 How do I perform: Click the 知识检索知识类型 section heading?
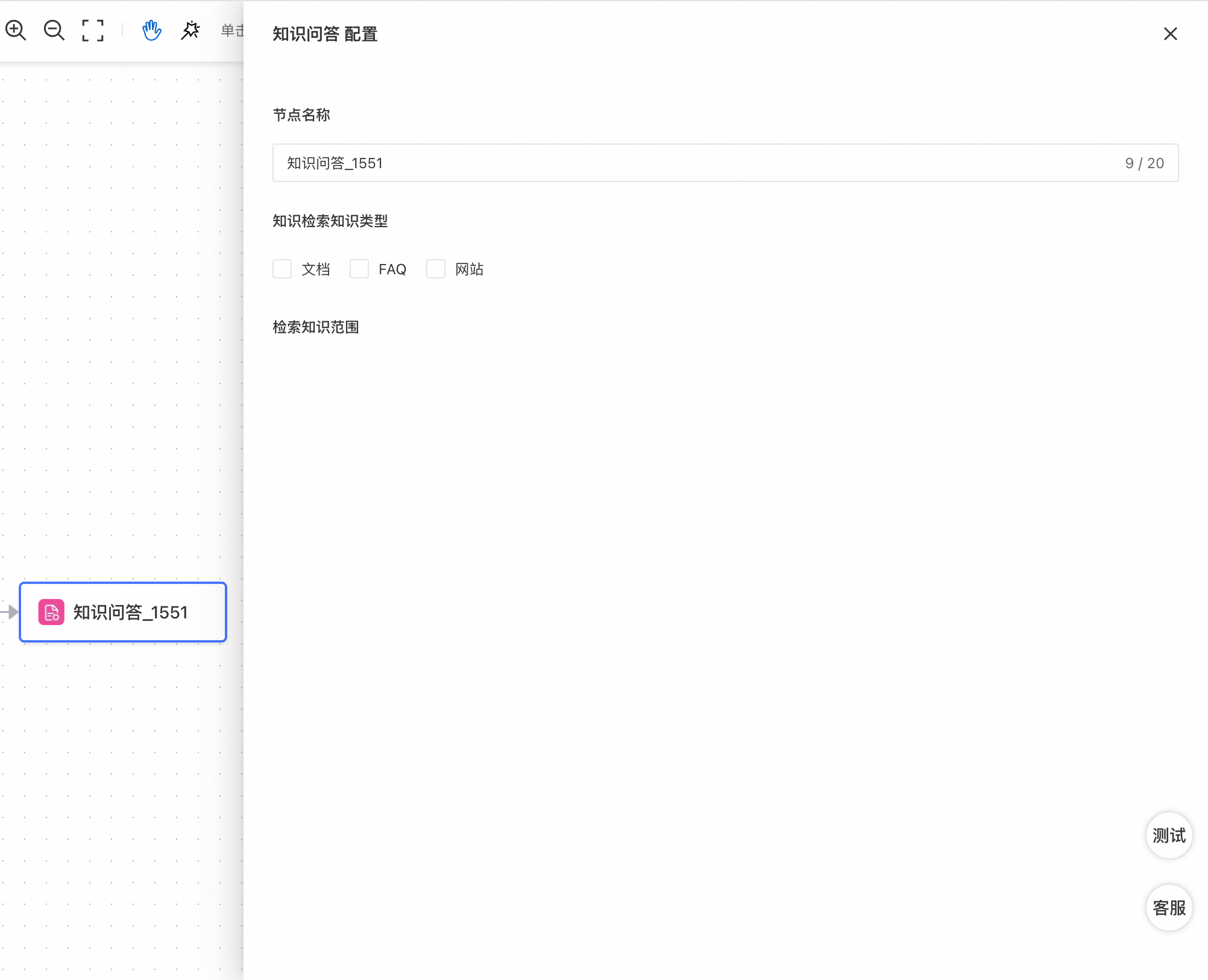point(330,221)
